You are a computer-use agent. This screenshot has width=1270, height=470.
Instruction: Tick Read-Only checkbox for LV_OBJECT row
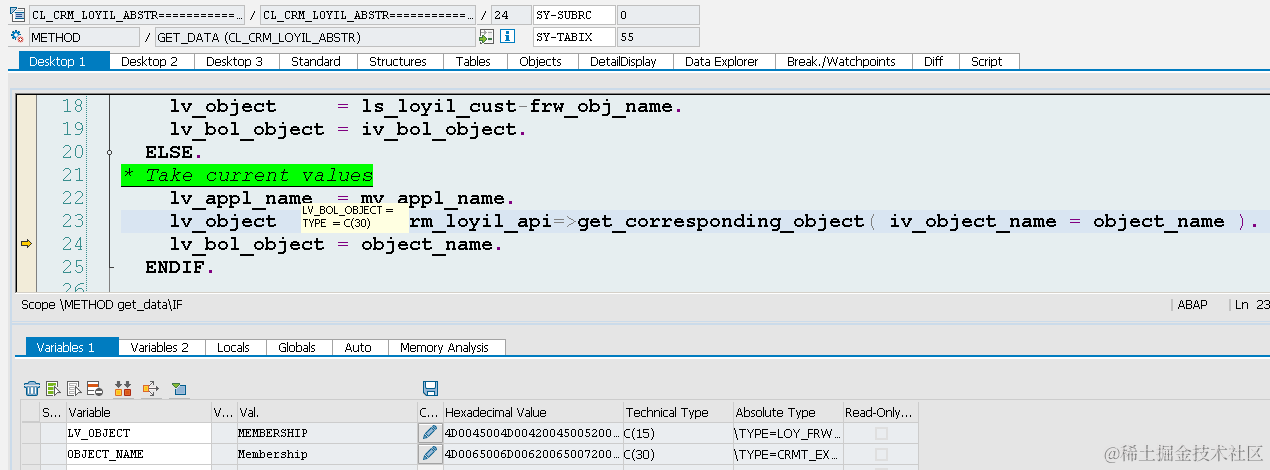pyautogui.click(x=881, y=433)
